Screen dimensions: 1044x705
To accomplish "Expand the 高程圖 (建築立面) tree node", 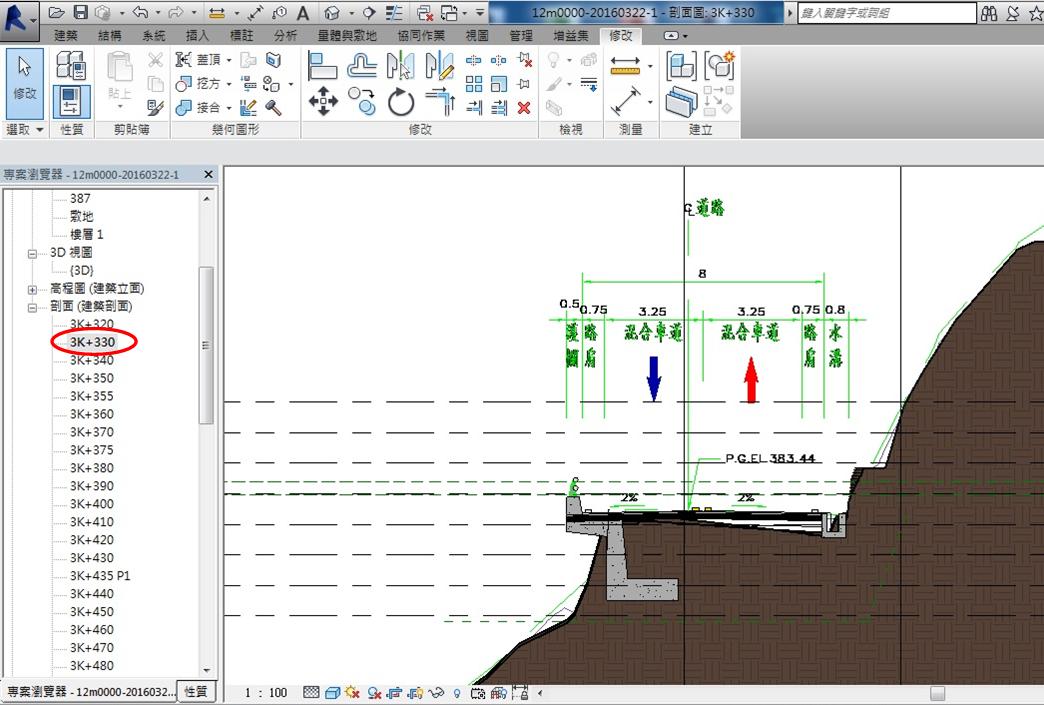I will pyautogui.click(x=32, y=289).
